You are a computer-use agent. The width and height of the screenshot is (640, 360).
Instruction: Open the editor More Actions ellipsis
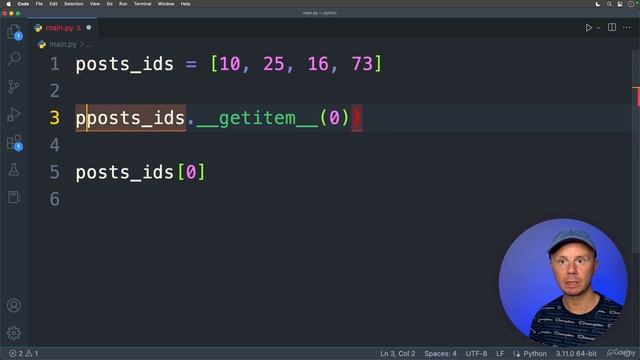pyautogui.click(x=627, y=27)
